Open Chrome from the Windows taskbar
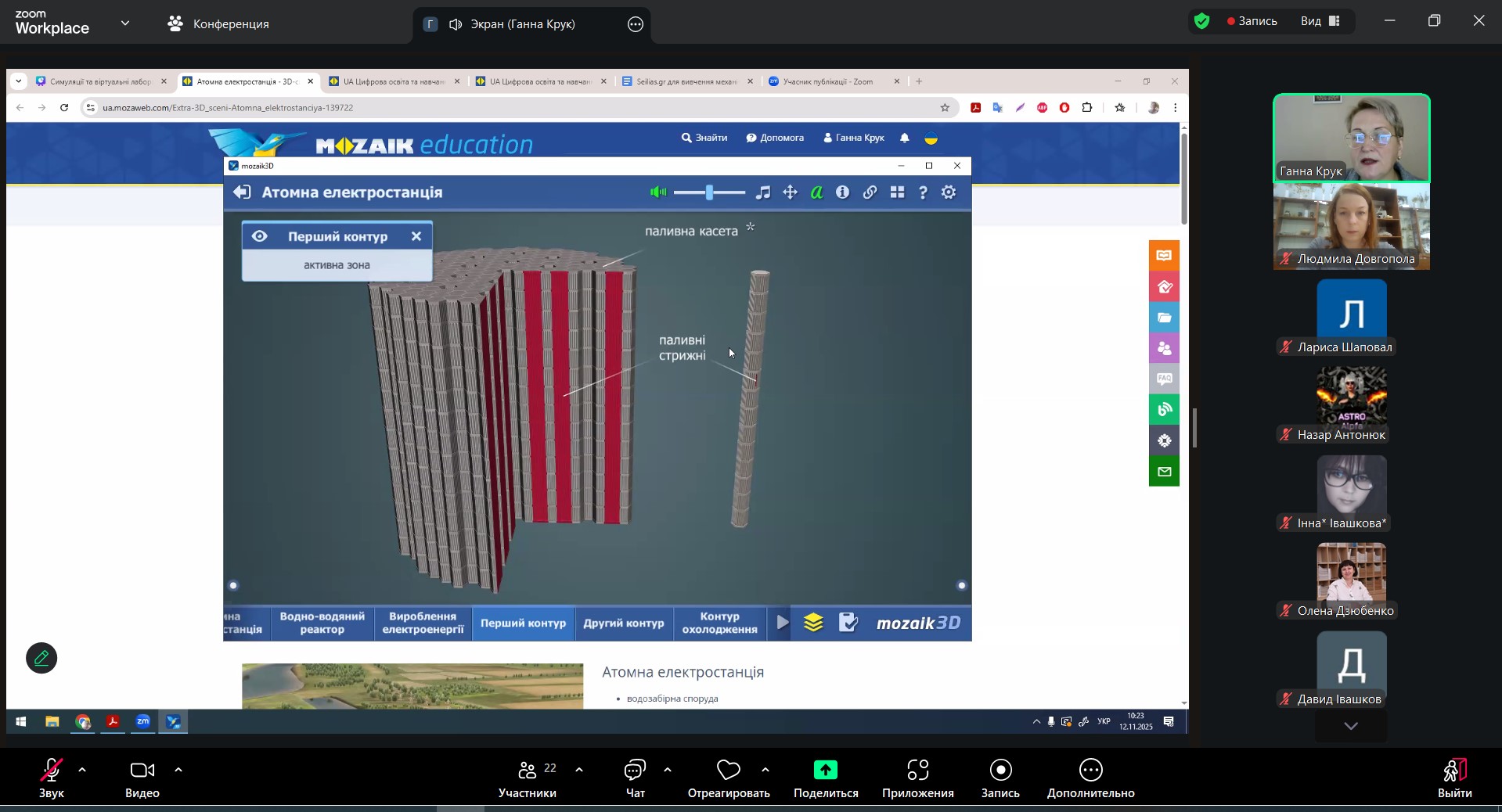Screen dimensions: 1502x812 83,722
